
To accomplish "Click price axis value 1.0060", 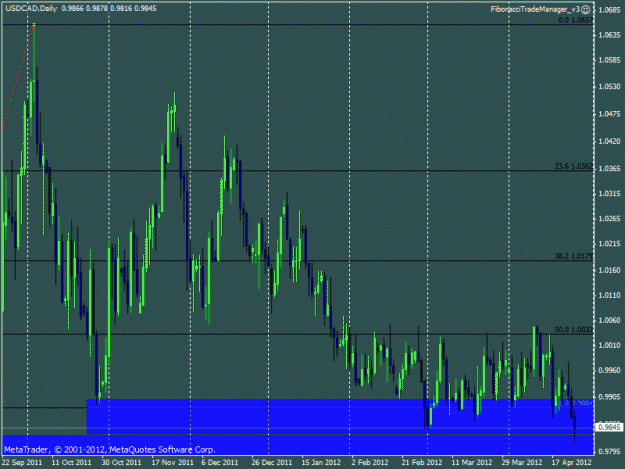I will (609, 320).
